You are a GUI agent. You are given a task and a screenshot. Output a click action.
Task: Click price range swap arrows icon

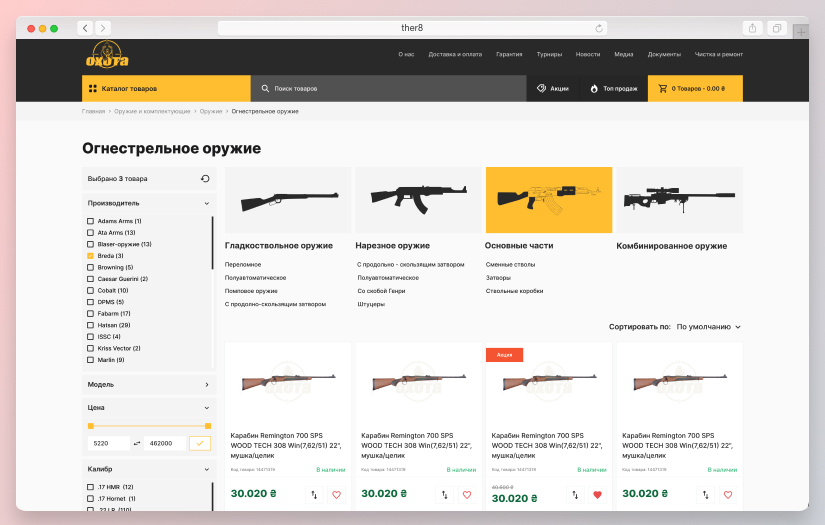pos(137,443)
